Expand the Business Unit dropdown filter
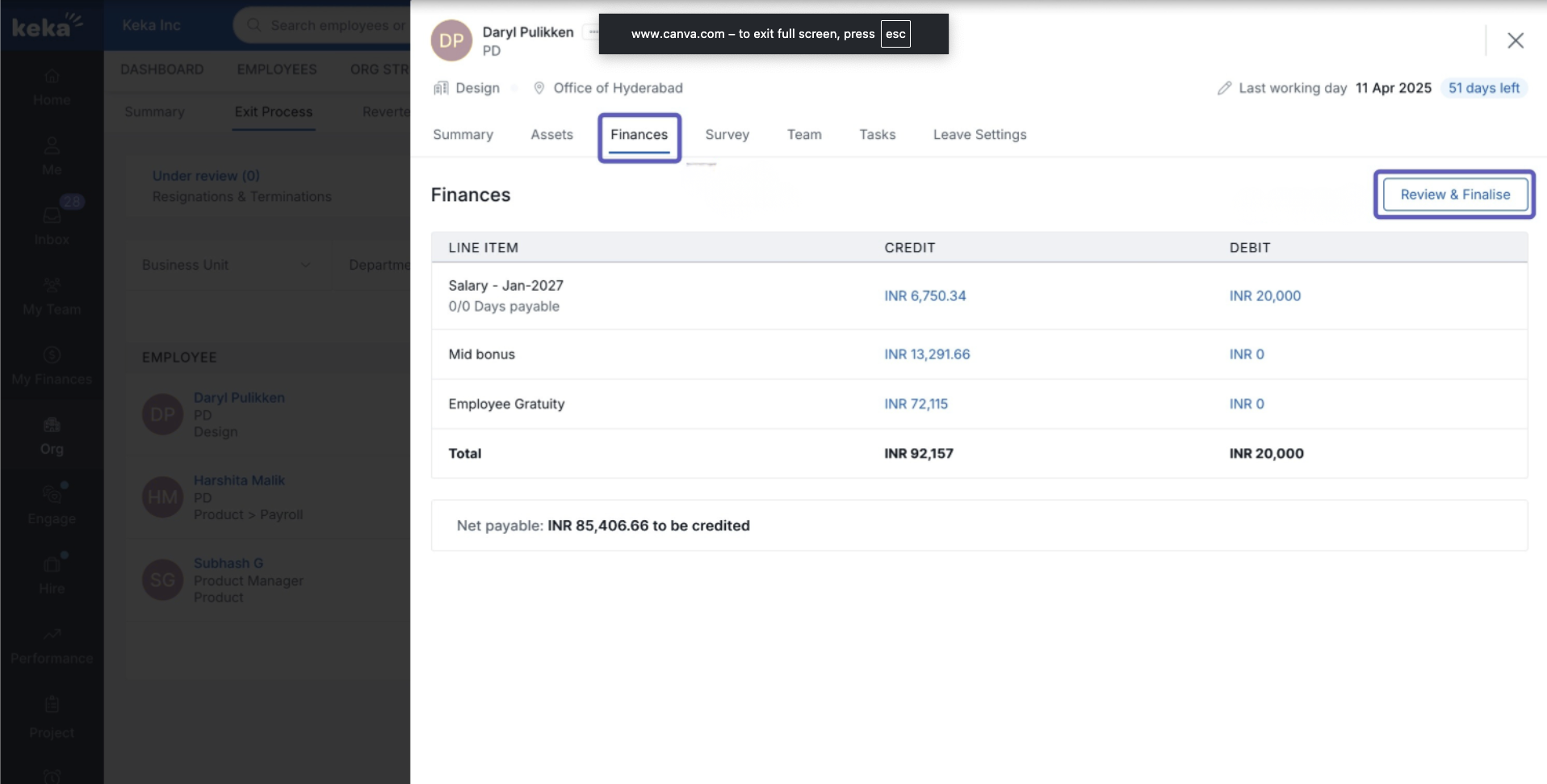Screen dimensions: 1547x784 225,265
